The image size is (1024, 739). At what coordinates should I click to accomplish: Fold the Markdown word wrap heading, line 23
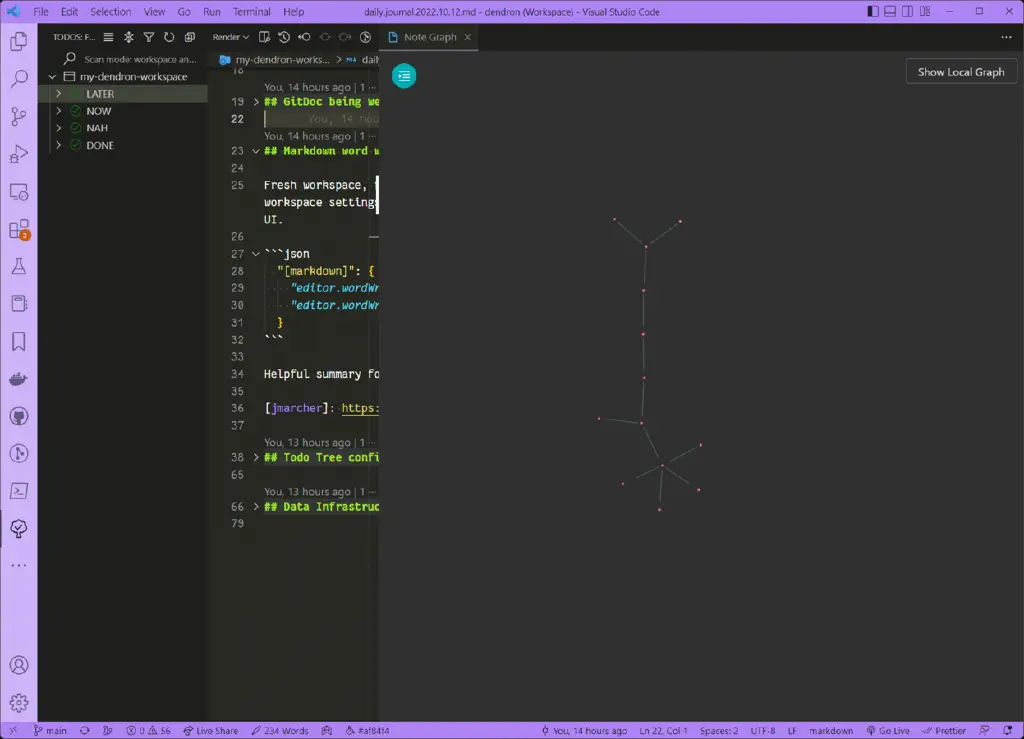pyautogui.click(x=256, y=151)
